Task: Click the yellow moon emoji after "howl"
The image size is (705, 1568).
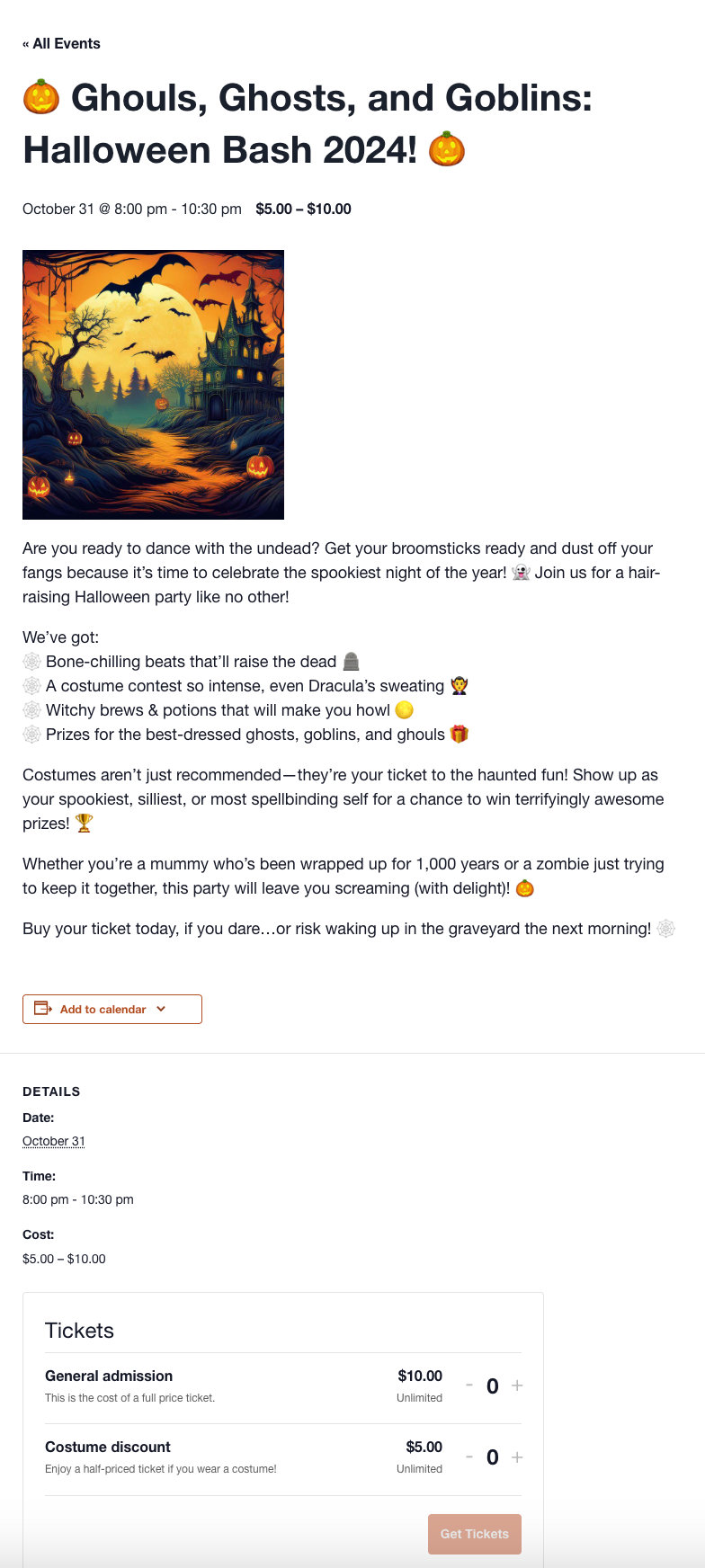Action: click(x=405, y=710)
